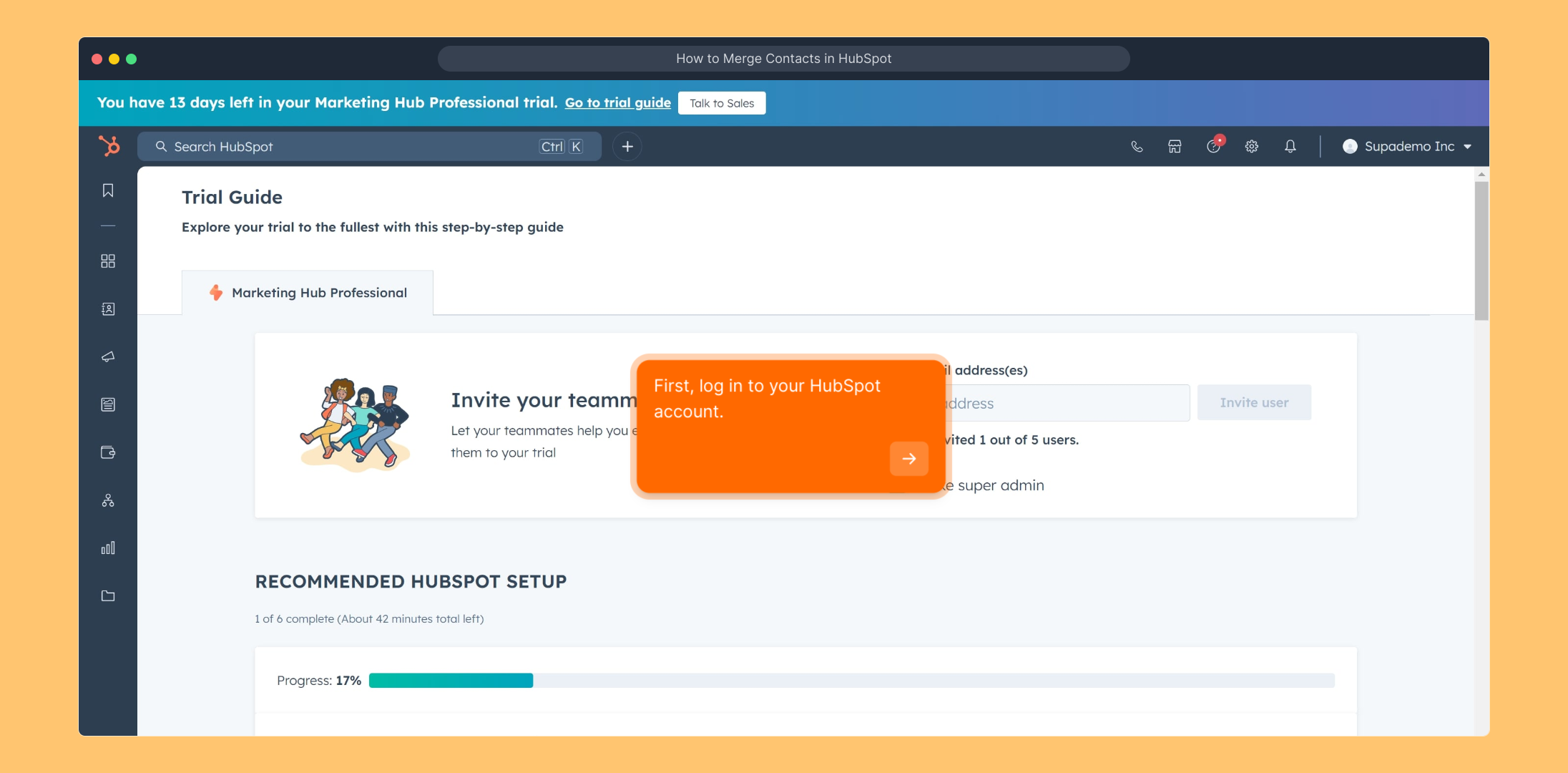Open the Settings gear icon
The height and width of the screenshot is (773, 1568).
coord(1252,147)
